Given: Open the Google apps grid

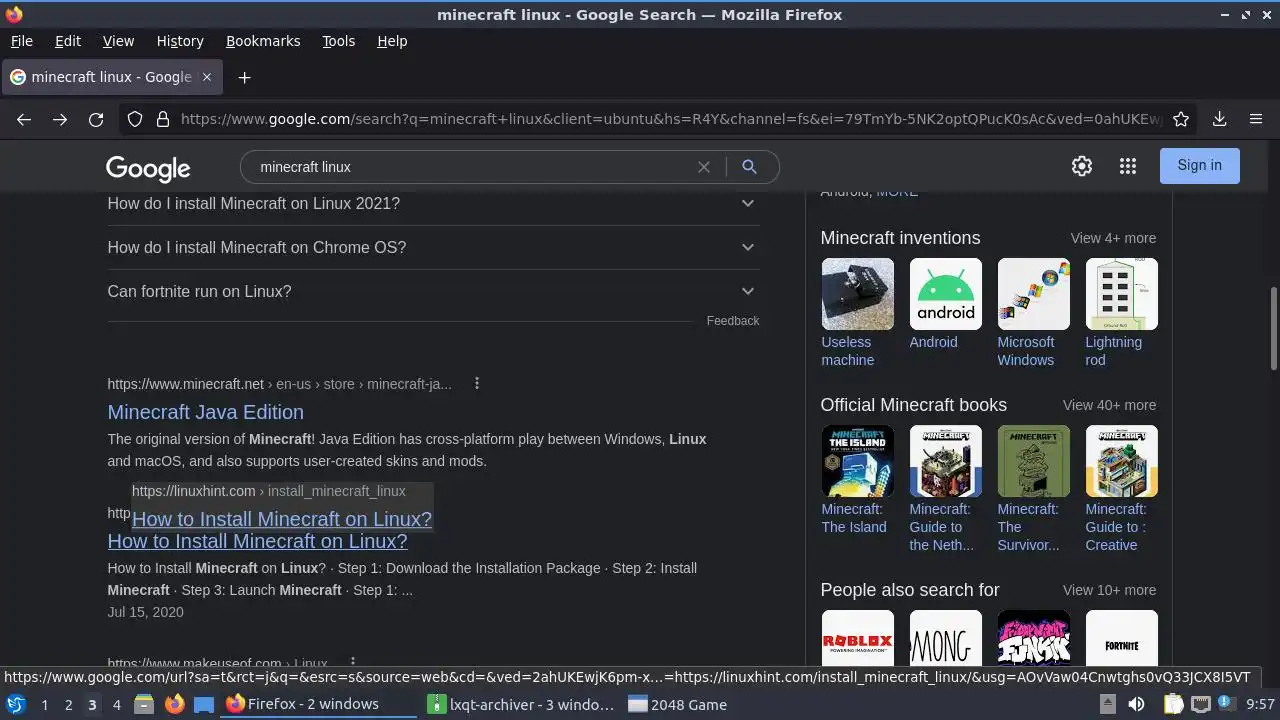Looking at the screenshot, I should 1128,166.
